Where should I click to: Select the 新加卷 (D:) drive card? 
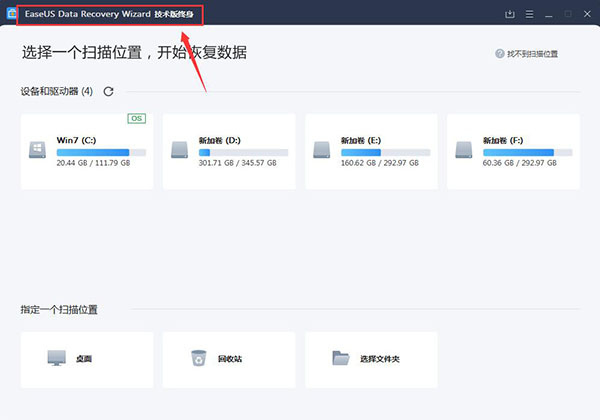[229, 151]
